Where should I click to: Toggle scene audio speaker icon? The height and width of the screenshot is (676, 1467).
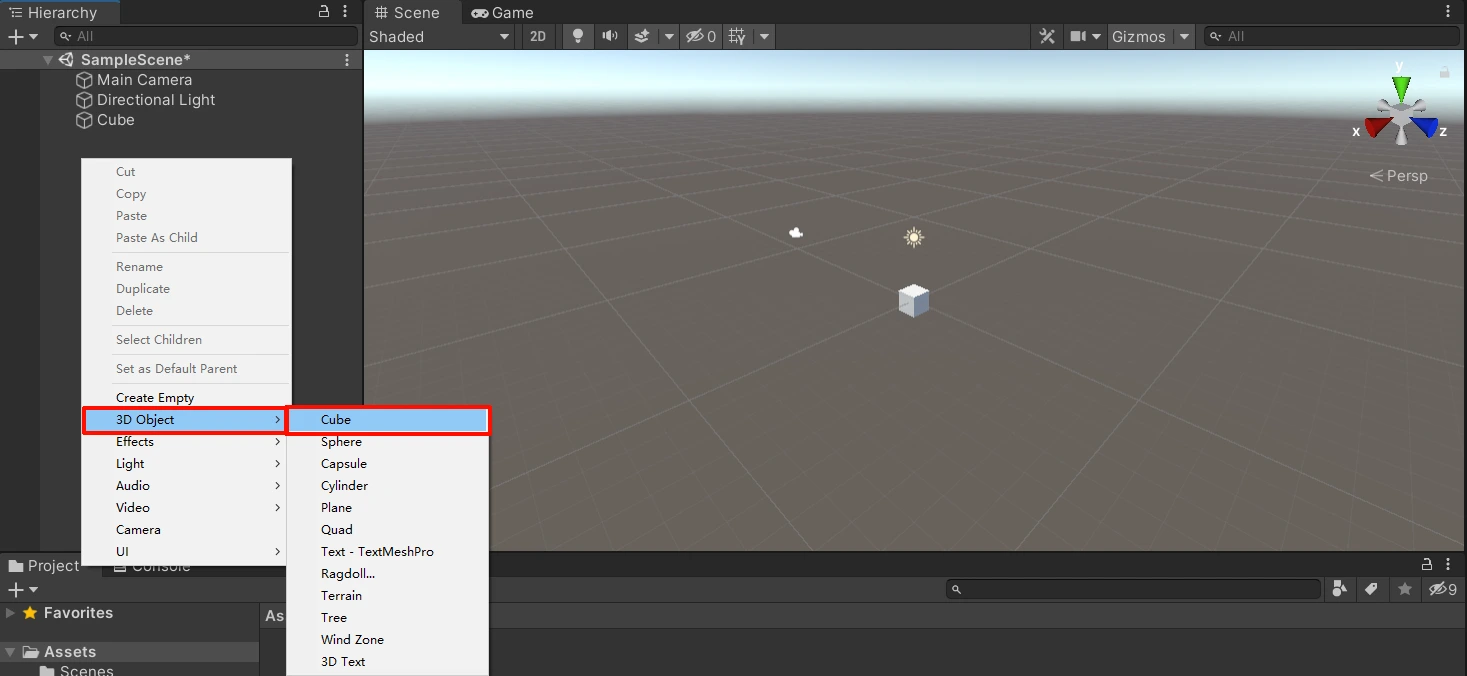tap(609, 36)
